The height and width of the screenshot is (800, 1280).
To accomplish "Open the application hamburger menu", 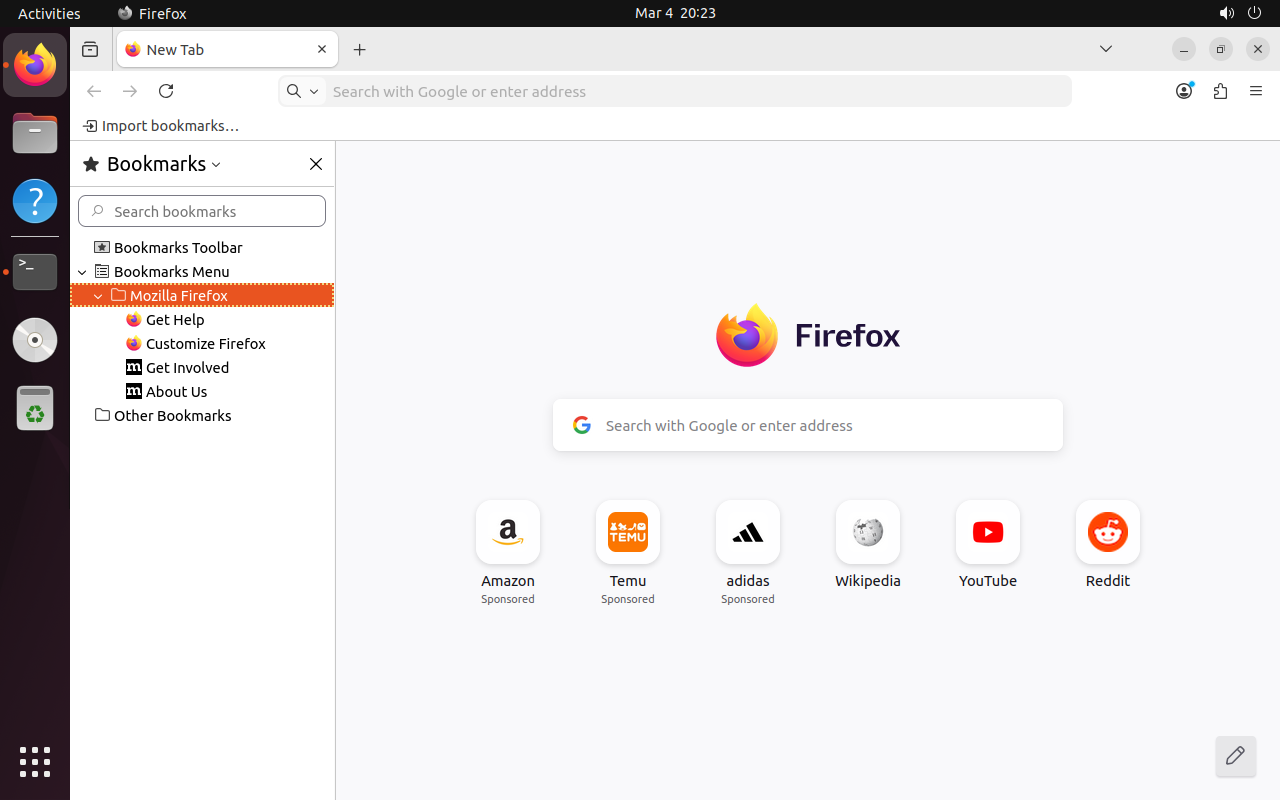I will click(x=1256, y=91).
